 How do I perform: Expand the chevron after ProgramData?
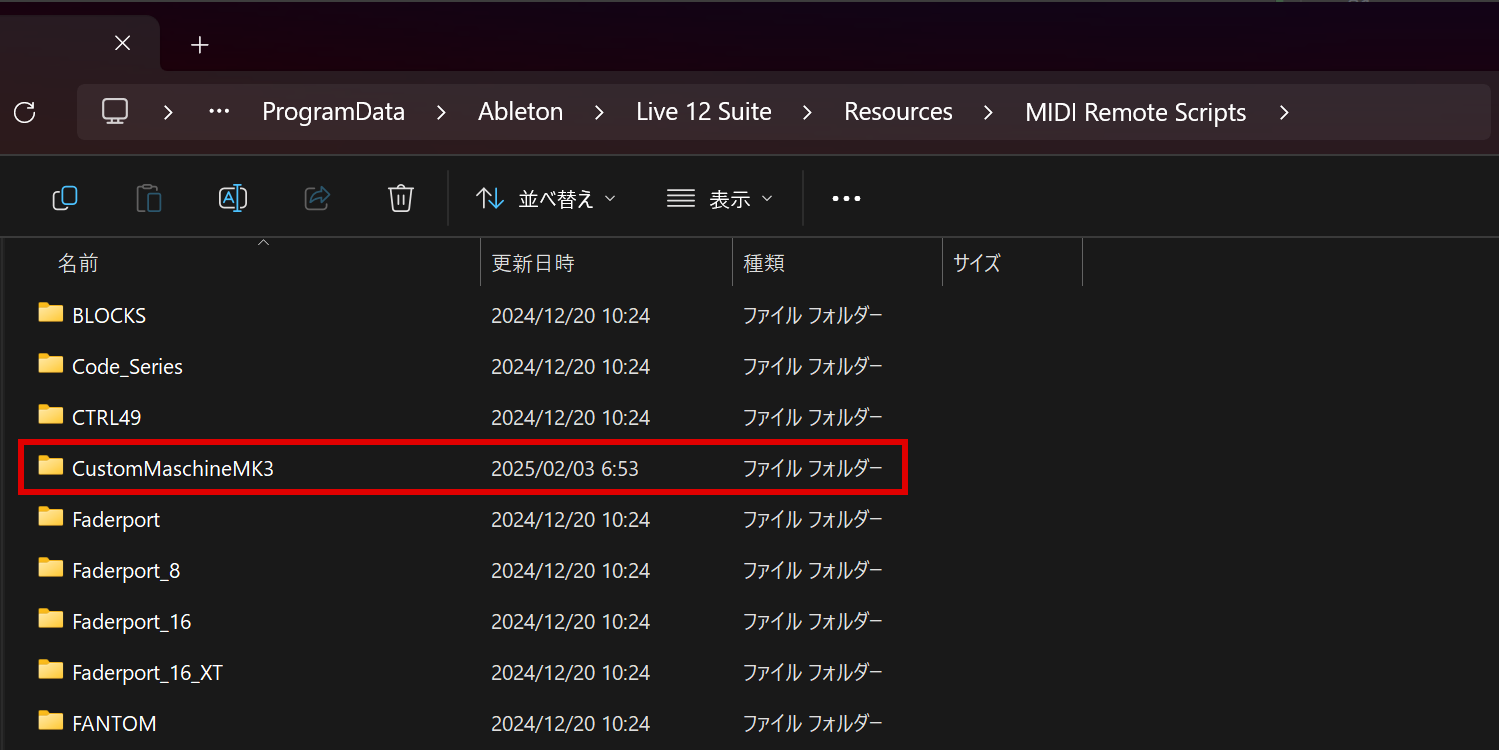(x=441, y=112)
